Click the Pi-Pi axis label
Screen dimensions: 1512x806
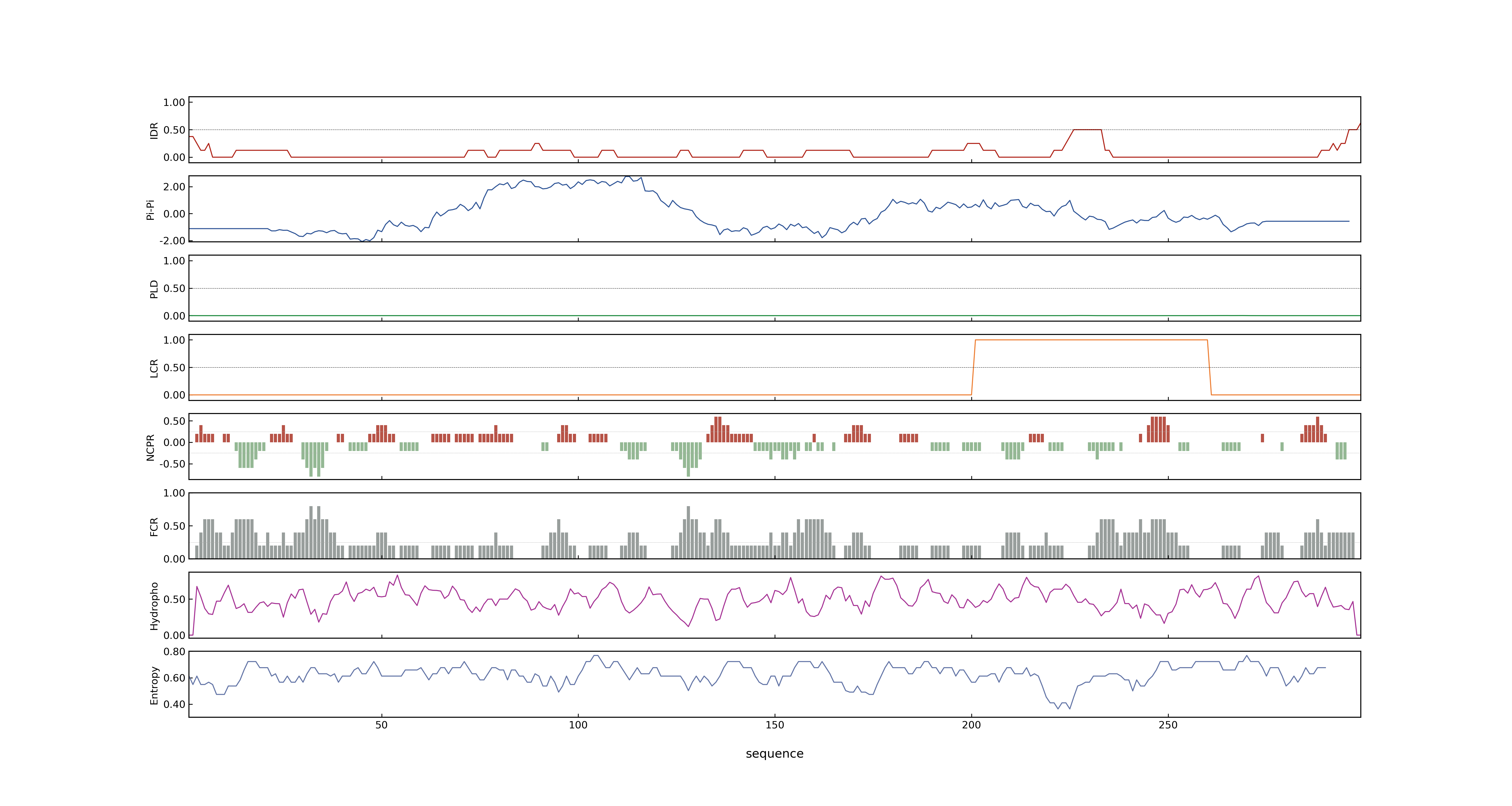coord(150,209)
